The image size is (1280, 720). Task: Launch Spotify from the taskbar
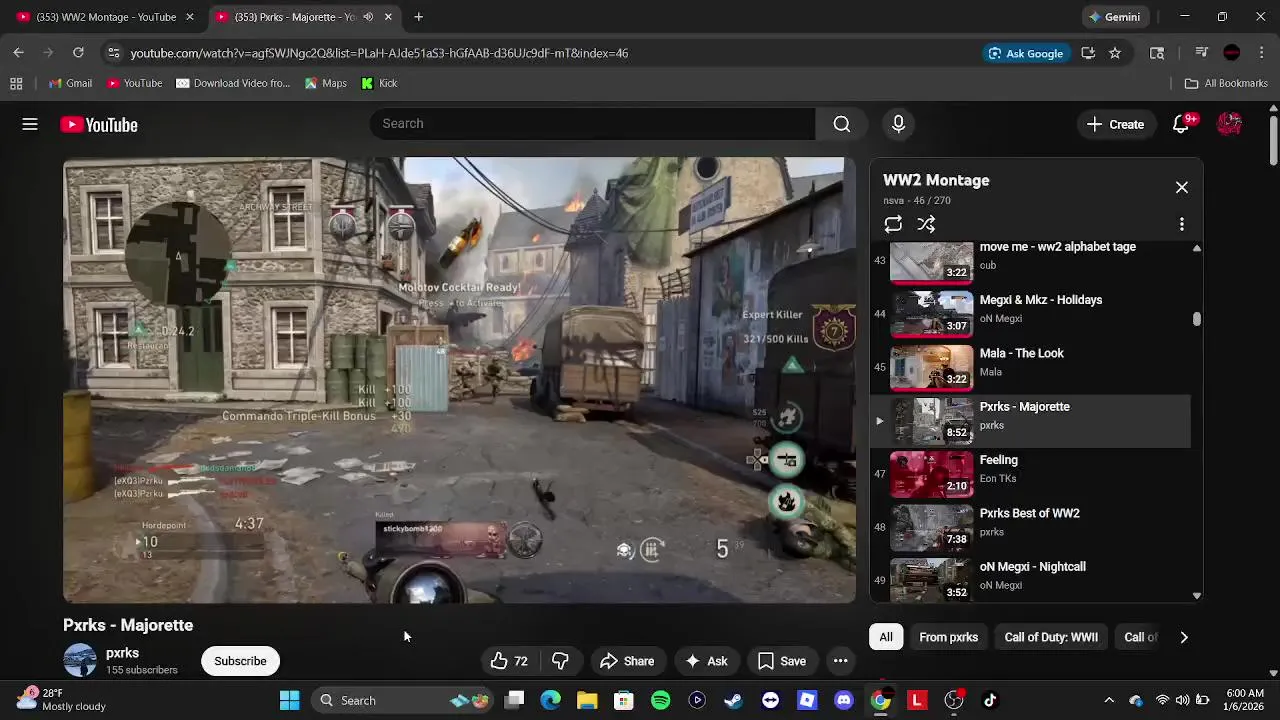(x=660, y=700)
